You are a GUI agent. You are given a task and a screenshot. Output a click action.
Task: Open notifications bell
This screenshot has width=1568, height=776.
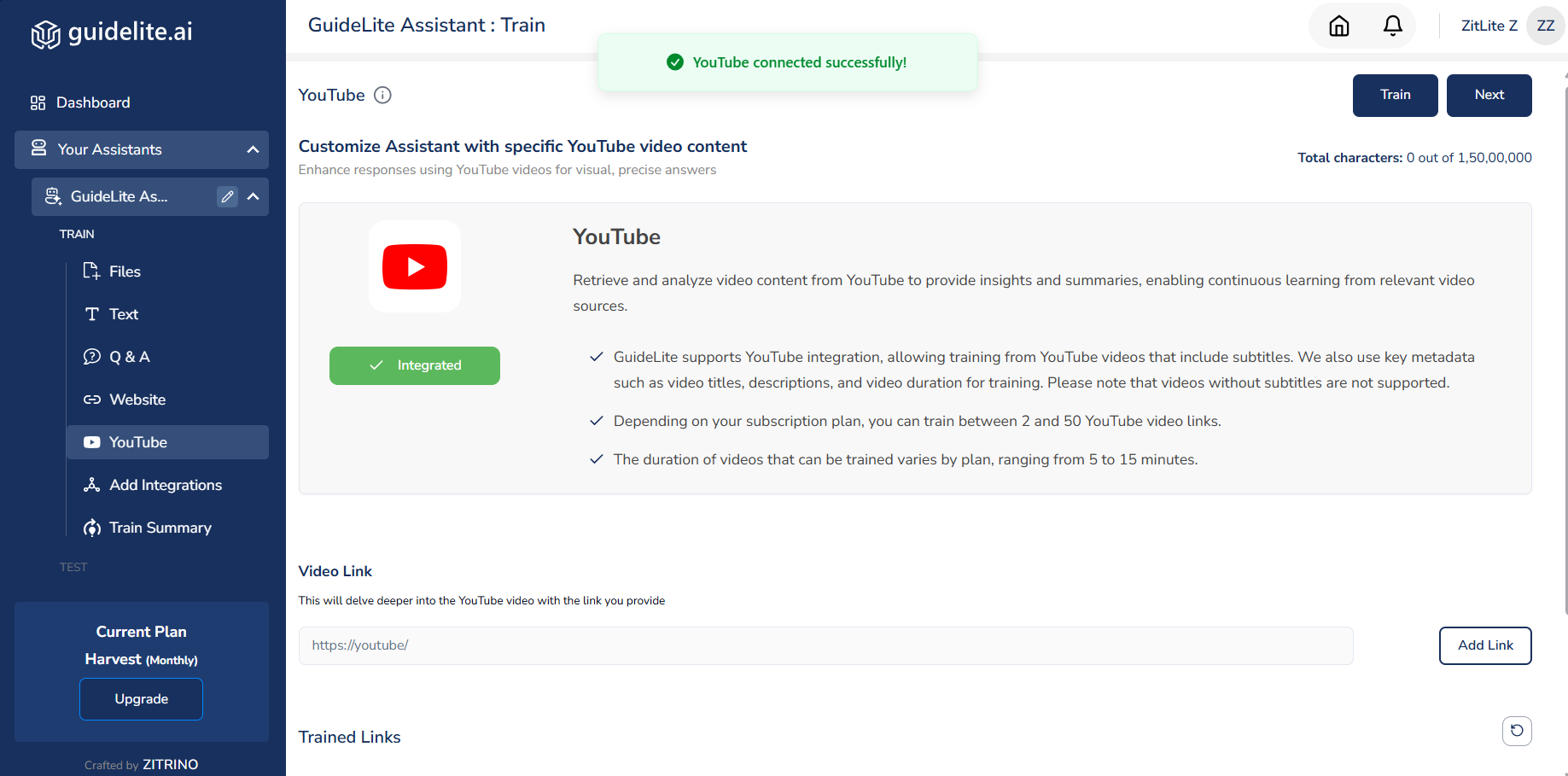point(1392,26)
